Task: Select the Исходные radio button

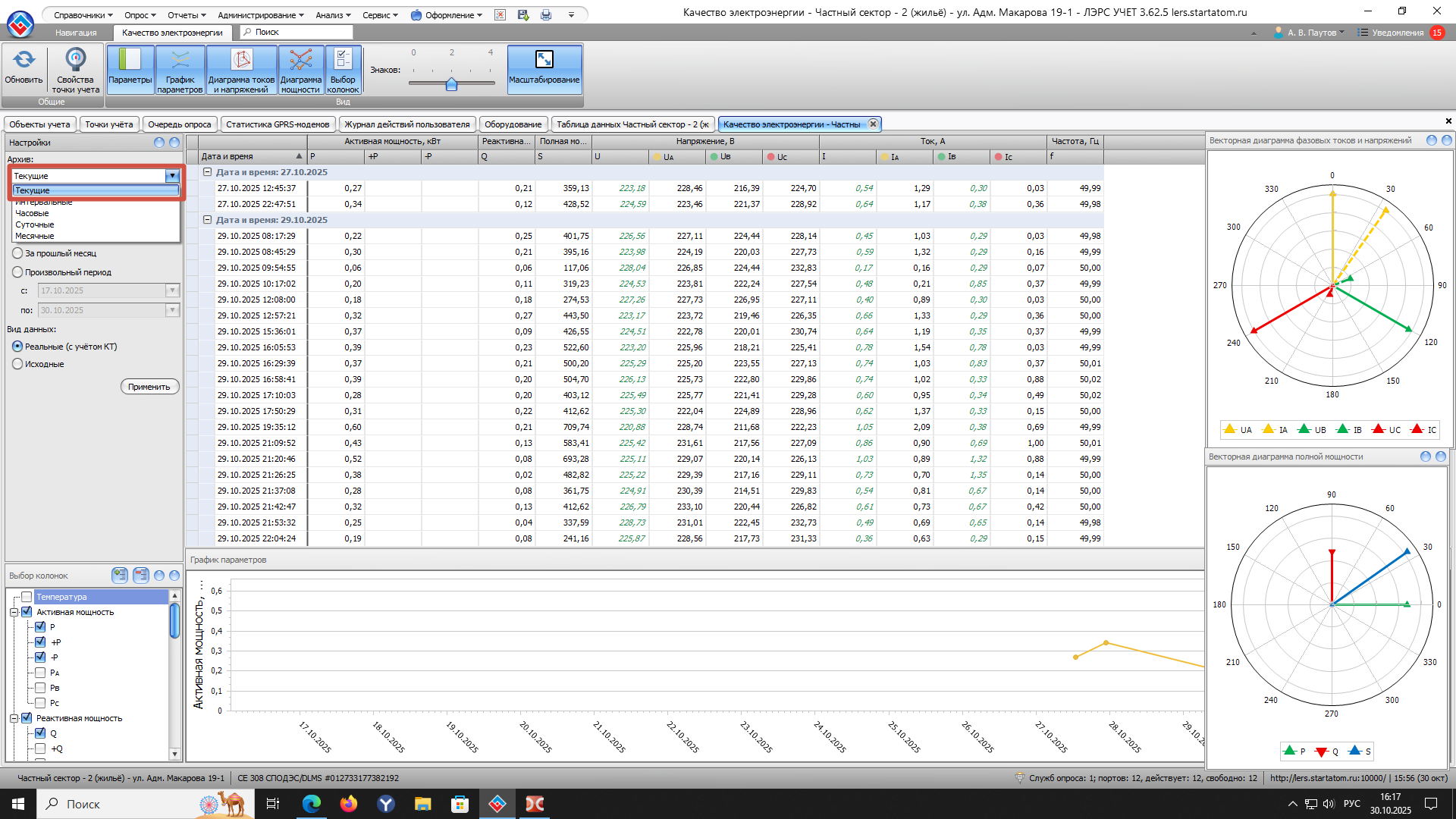Action: (x=17, y=364)
